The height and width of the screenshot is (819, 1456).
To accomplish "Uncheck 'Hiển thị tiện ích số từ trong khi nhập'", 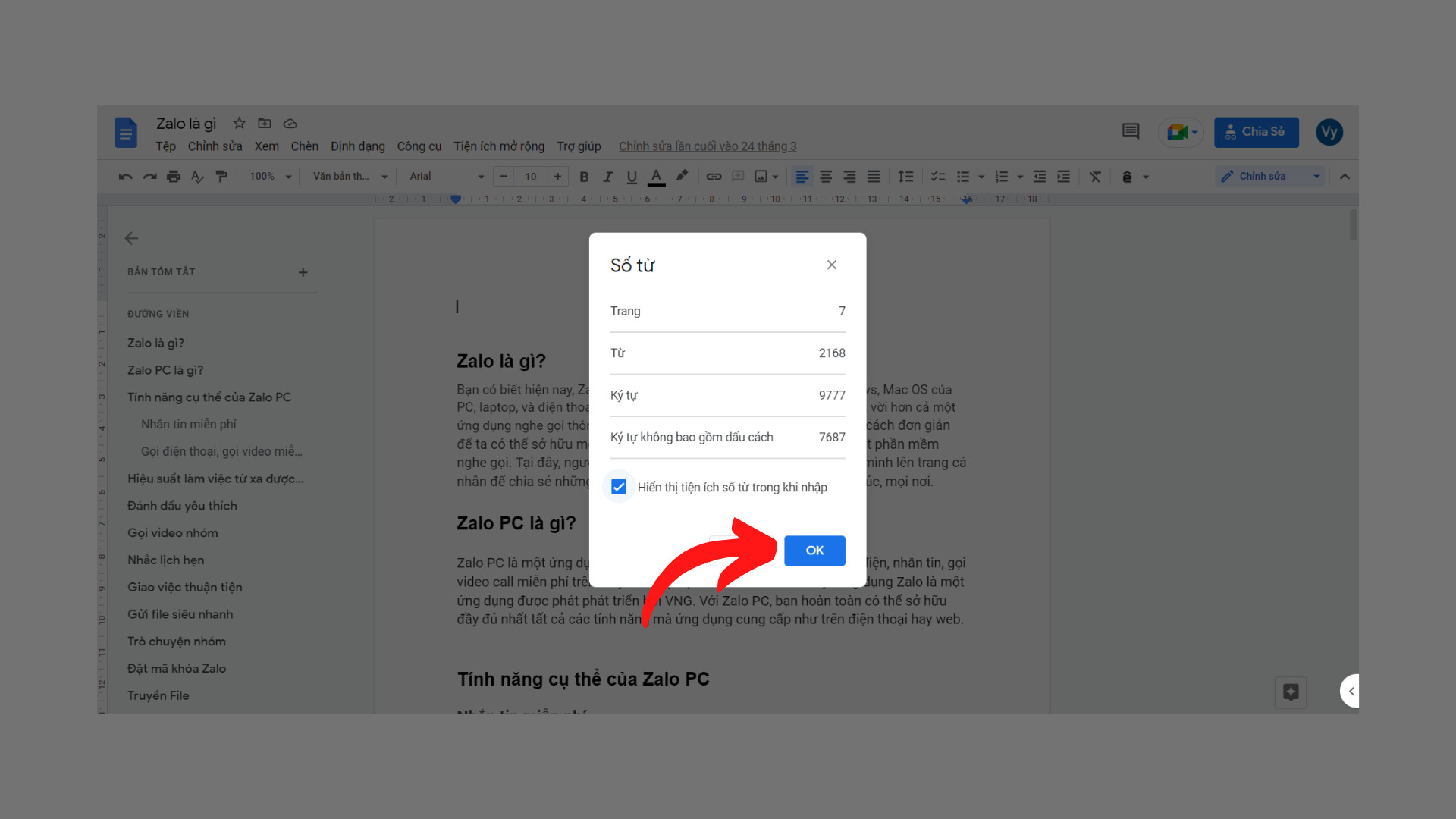I will tap(619, 486).
